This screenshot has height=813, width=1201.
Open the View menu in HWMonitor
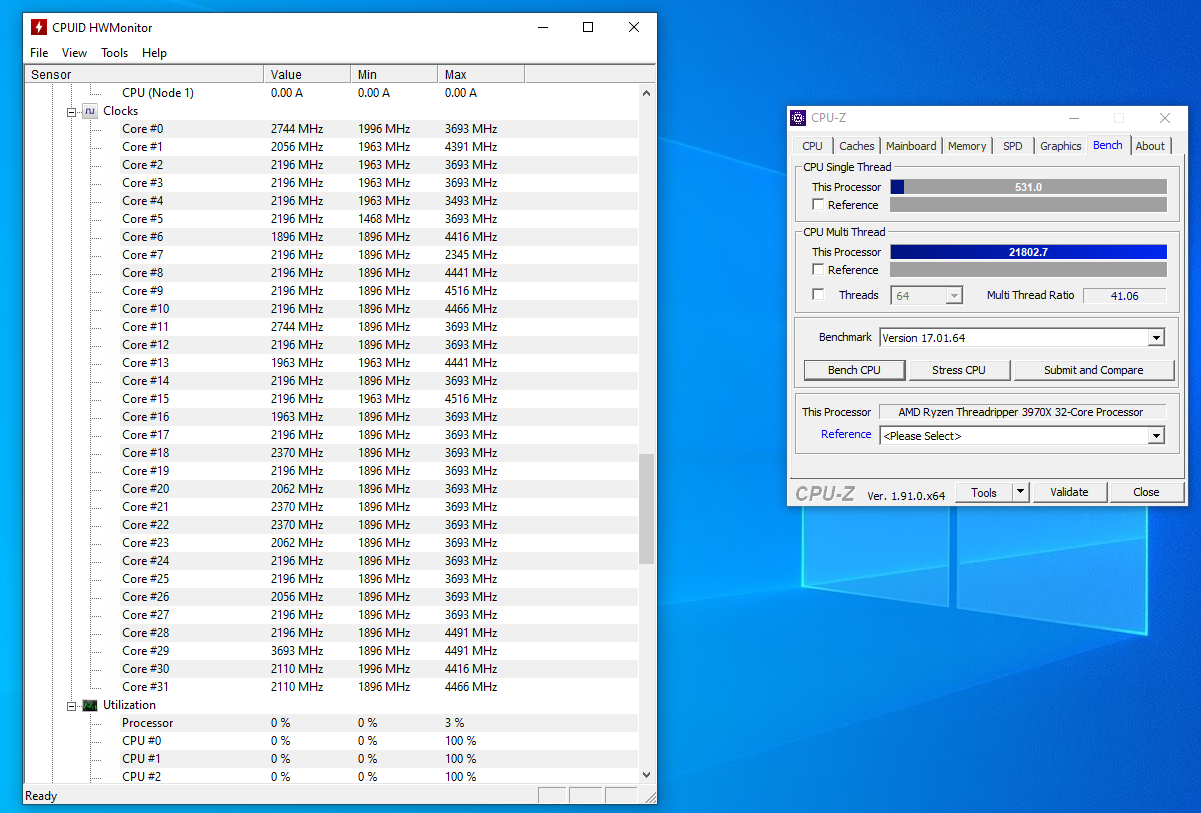[74, 53]
